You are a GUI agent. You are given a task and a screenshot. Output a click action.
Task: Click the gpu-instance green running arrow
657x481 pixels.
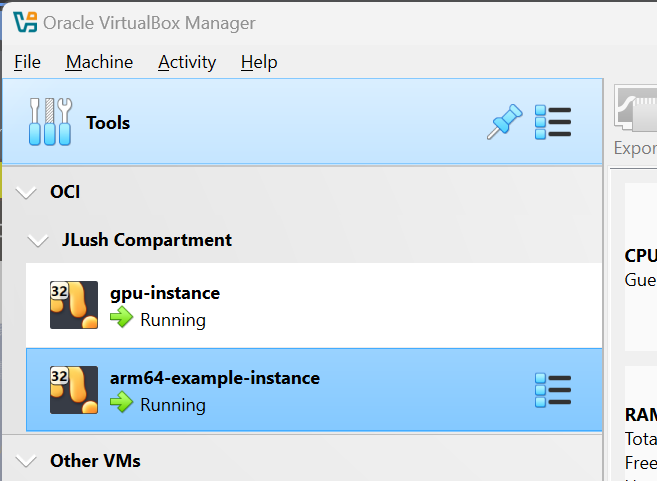click(x=122, y=320)
